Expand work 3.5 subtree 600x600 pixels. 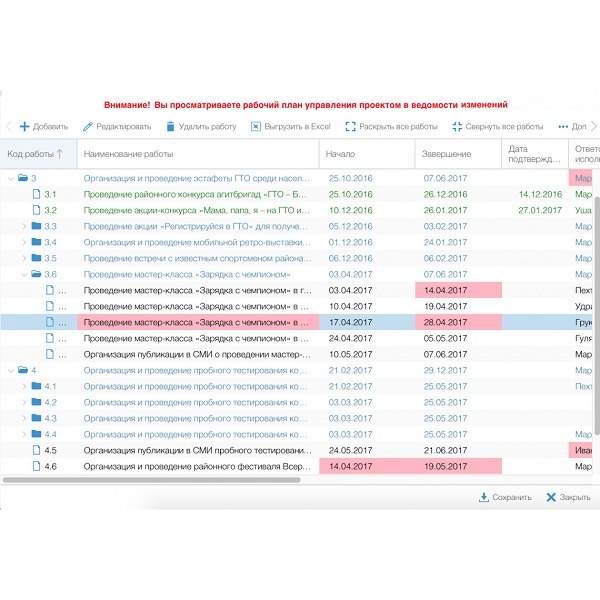pyautogui.click(x=24, y=258)
